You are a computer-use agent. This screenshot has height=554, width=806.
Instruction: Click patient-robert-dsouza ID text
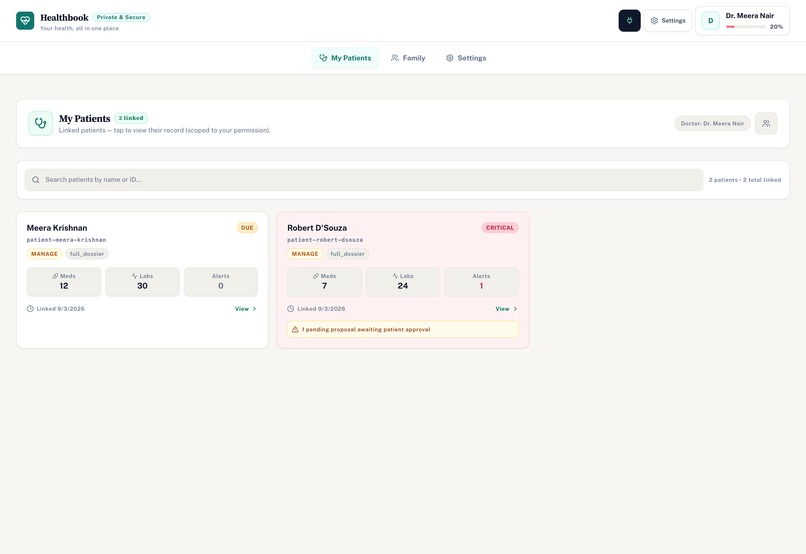pyautogui.click(x=325, y=240)
